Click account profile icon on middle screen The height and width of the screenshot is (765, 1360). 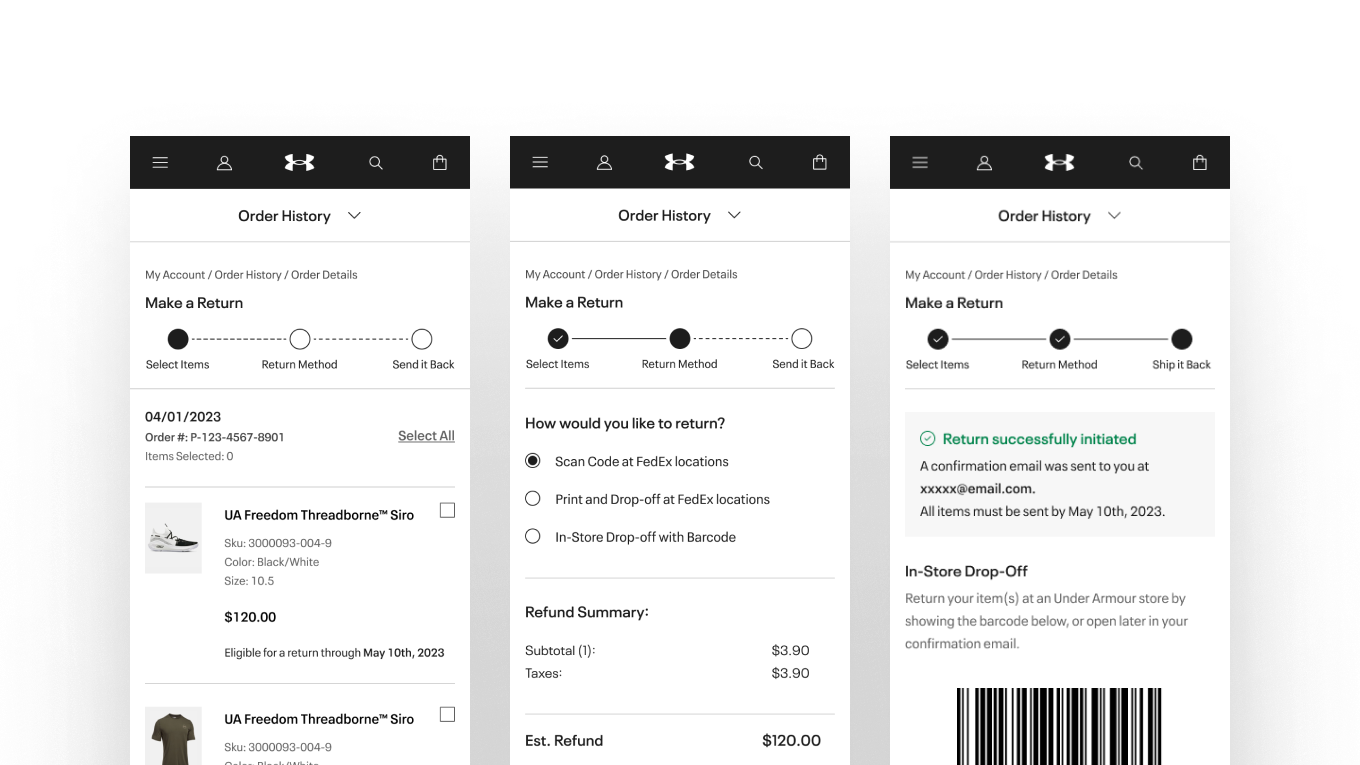tap(604, 162)
